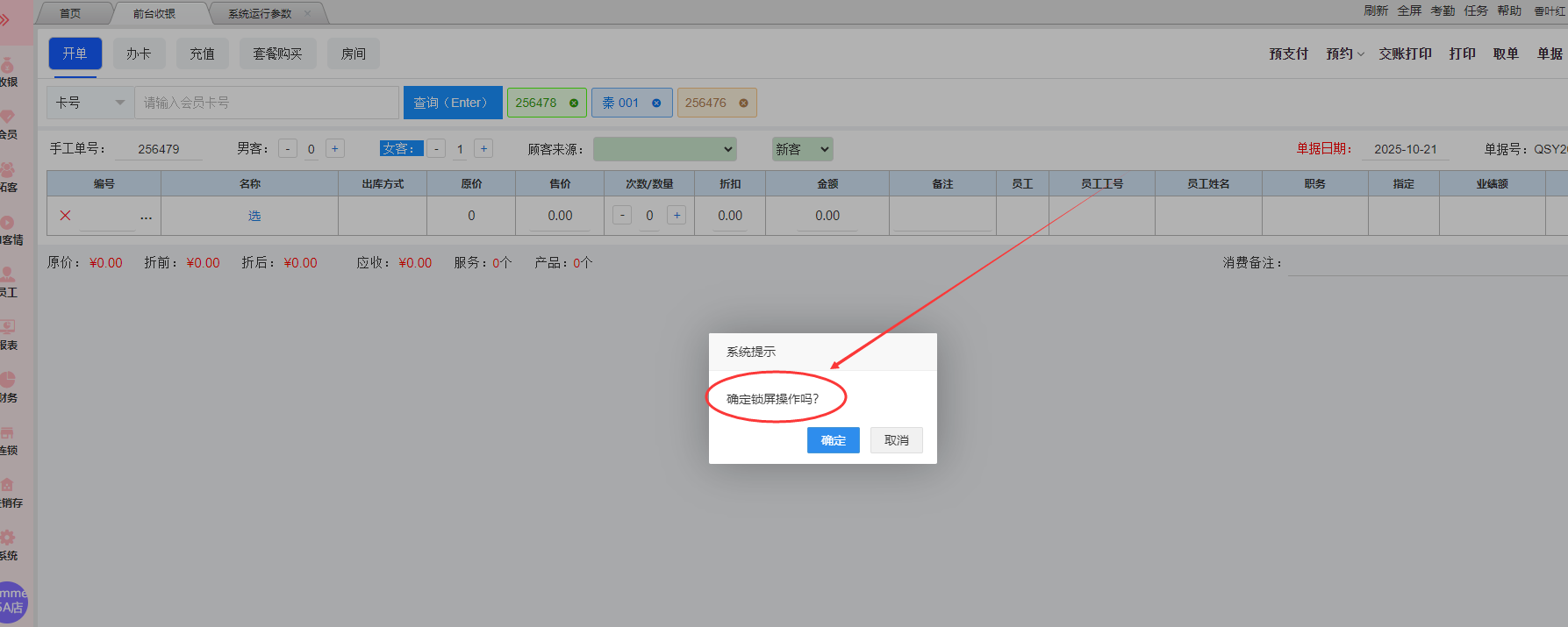Remove the blue 秦 001 tag
Screen dimensions: 1568x627
(656, 103)
